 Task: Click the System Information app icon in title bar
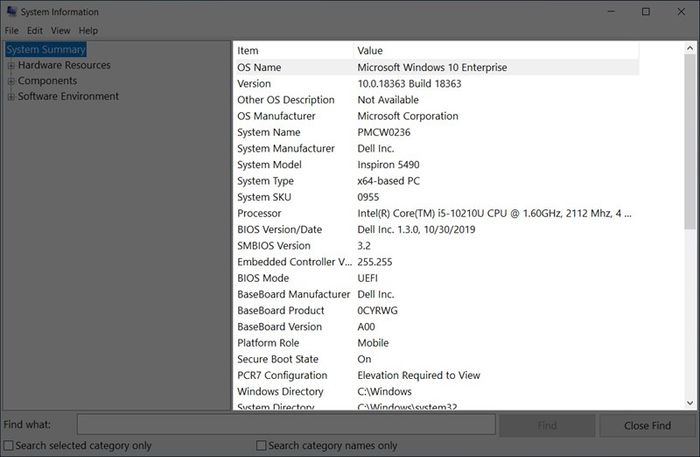point(12,11)
